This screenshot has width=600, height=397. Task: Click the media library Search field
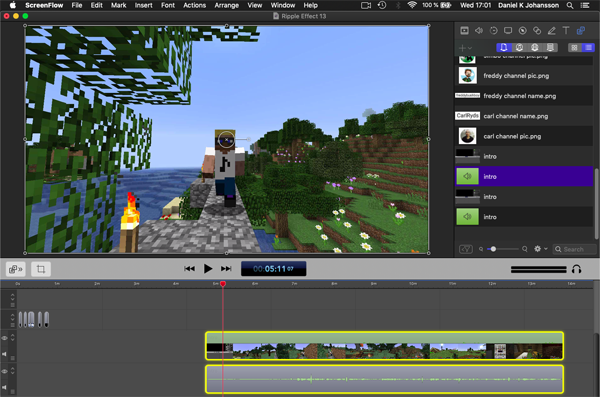pyautogui.click(x=575, y=249)
